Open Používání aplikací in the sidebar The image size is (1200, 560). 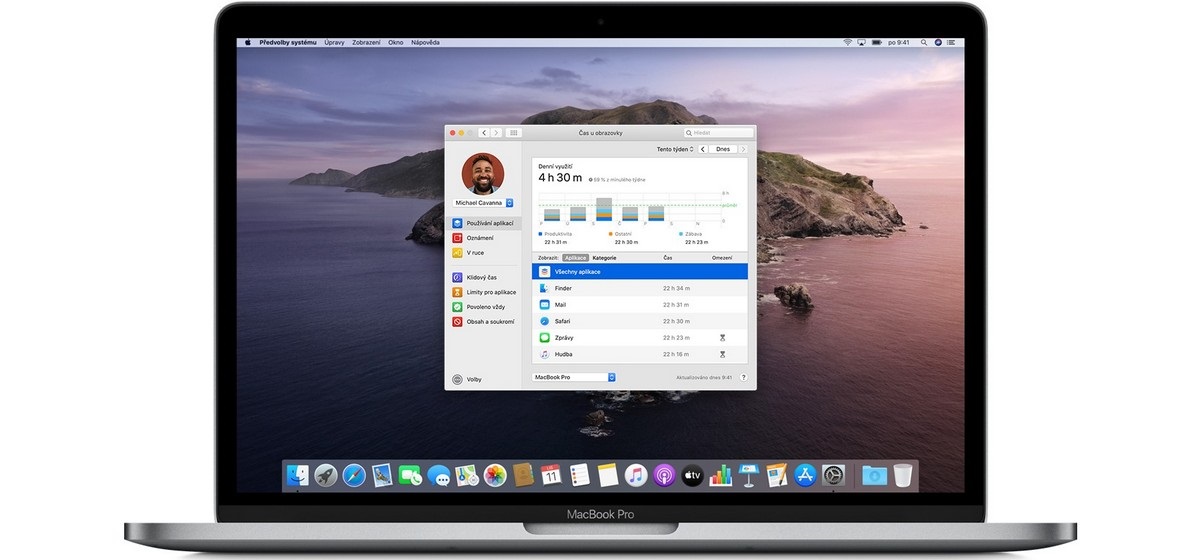click(x=485, y=223)
